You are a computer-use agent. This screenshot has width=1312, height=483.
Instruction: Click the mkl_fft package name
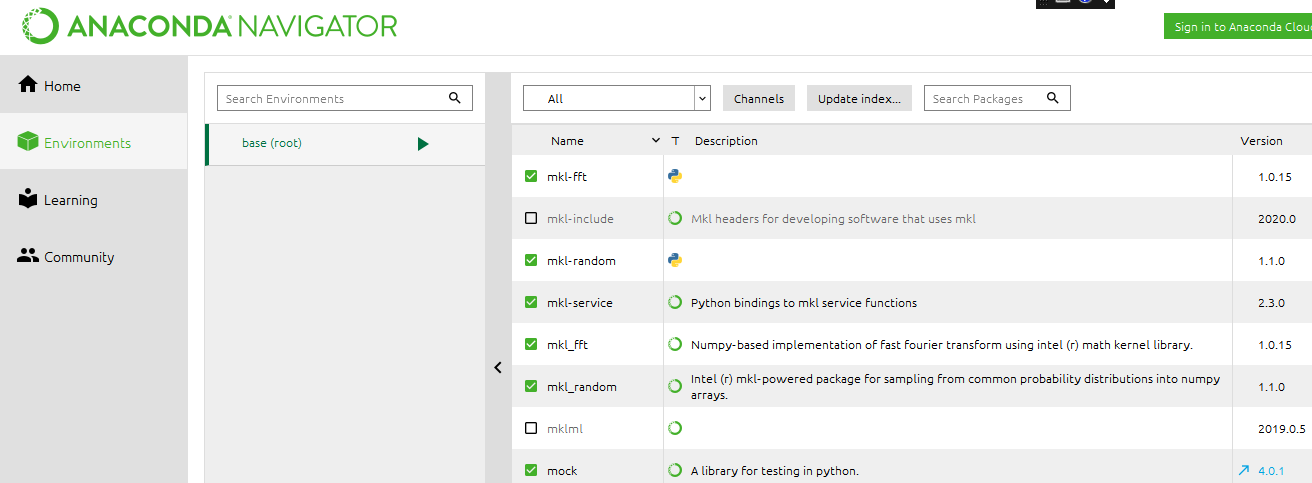click(567, 345)
